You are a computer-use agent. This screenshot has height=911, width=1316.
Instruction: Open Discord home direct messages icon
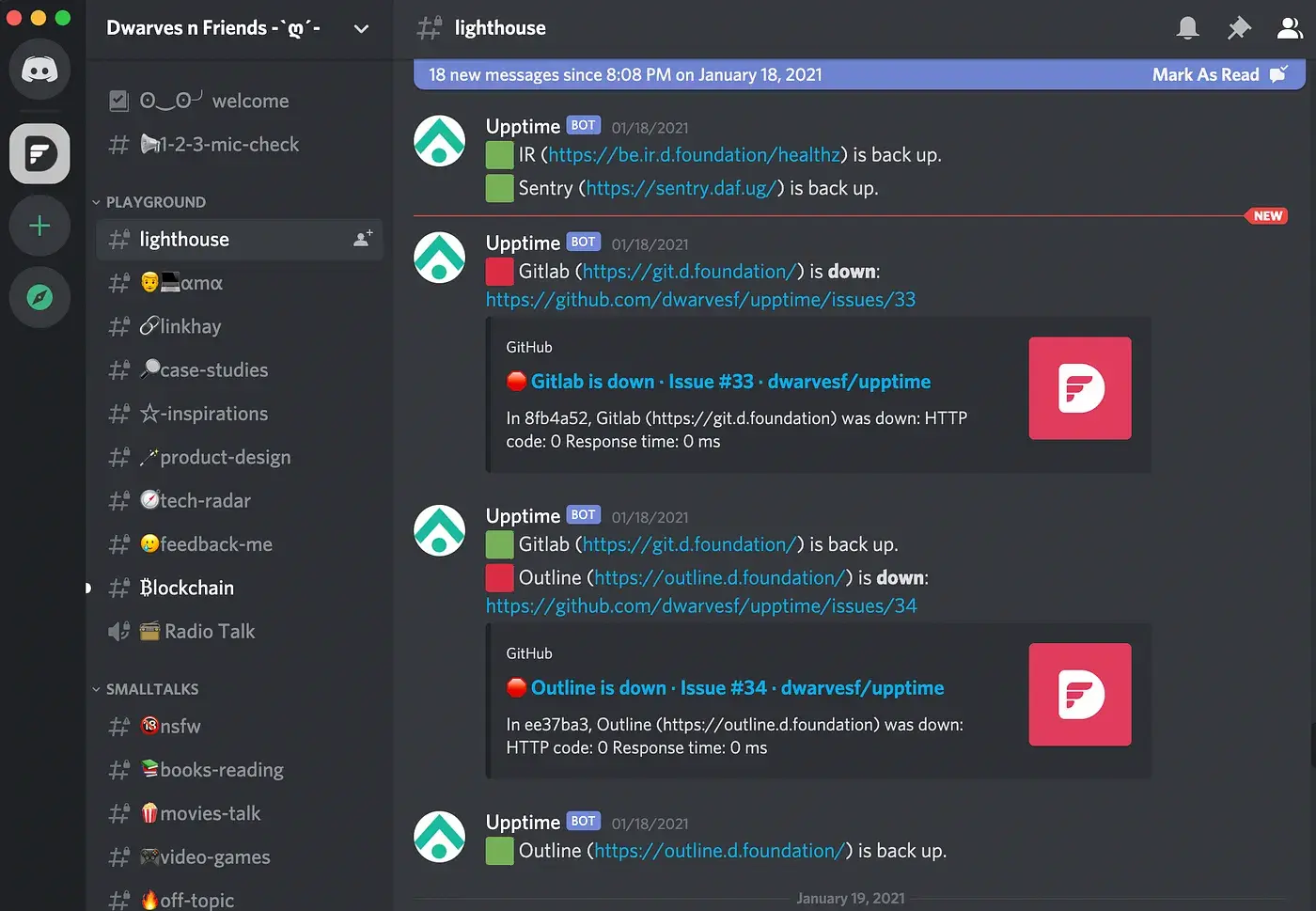click(39, 70)
